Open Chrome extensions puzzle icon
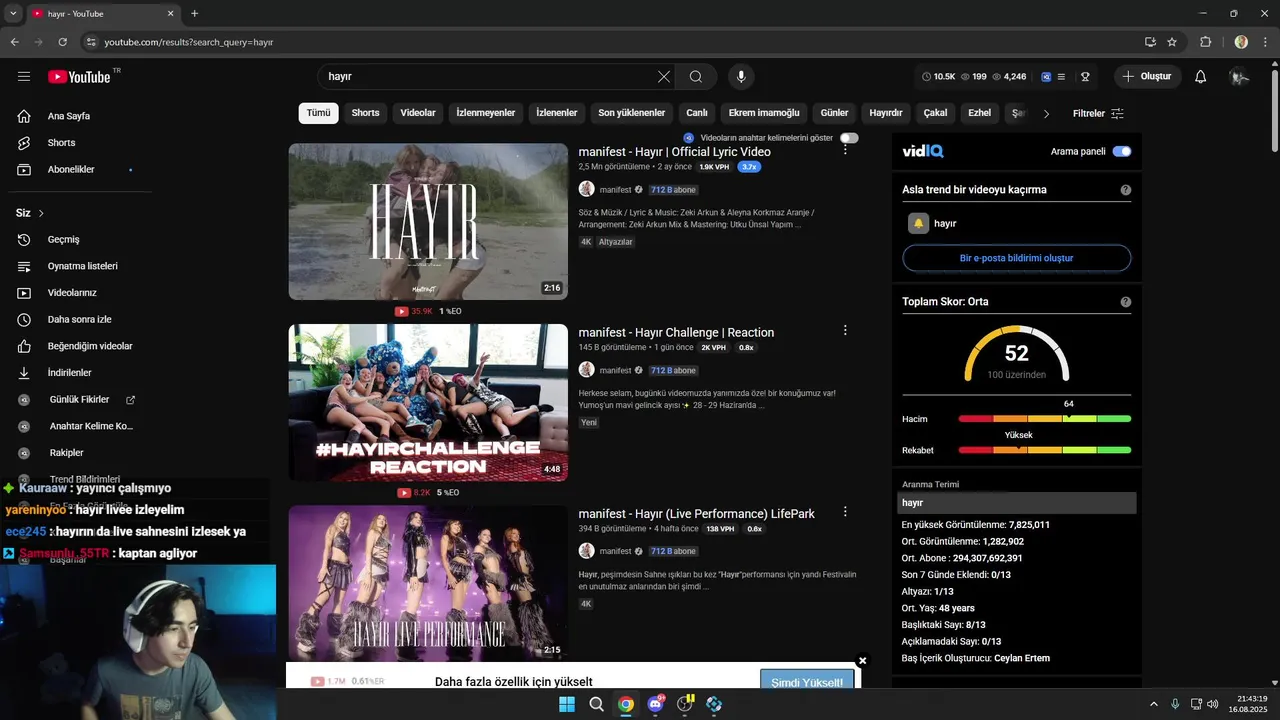This screenshot has height=720, width=1280. click(1206, 42)
